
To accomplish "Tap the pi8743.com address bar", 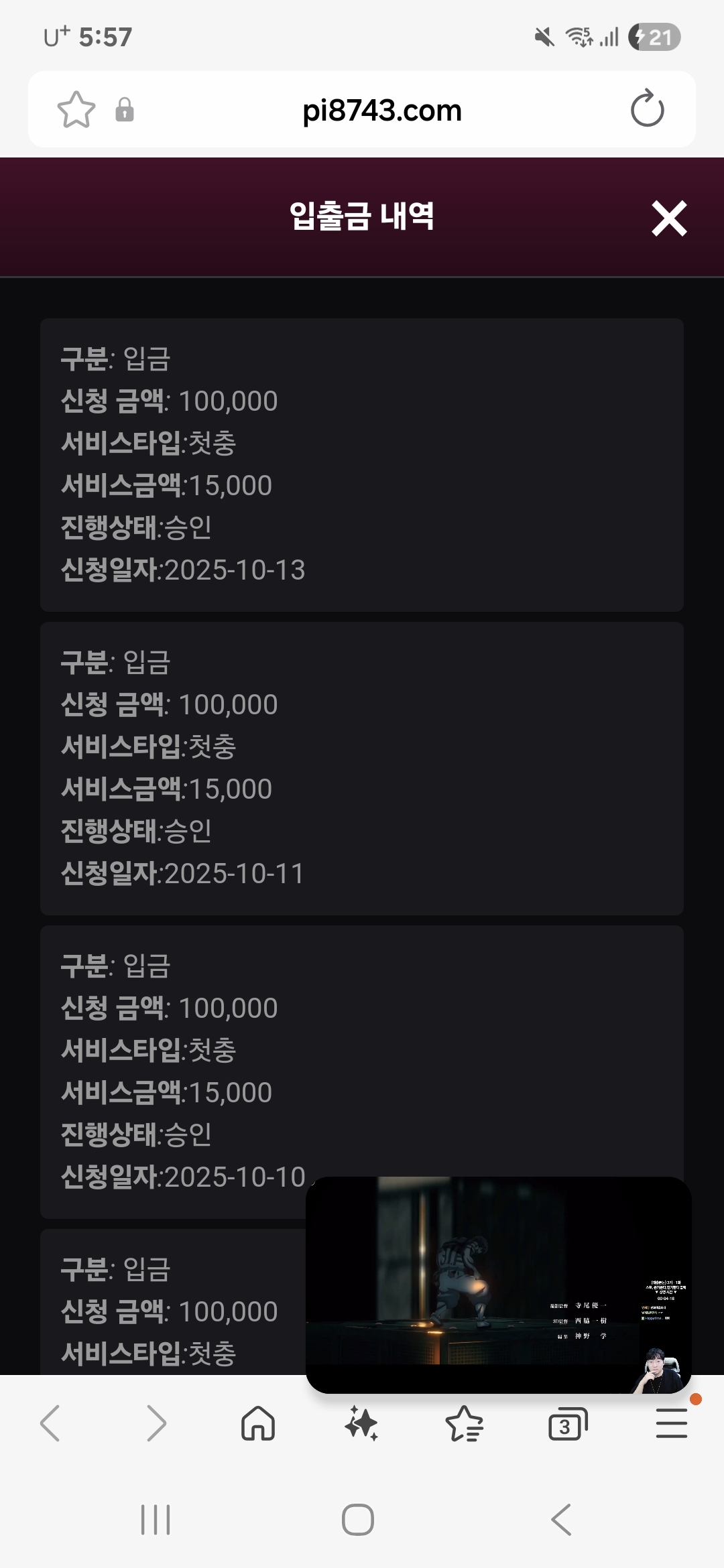I will [x=382, y=111].
